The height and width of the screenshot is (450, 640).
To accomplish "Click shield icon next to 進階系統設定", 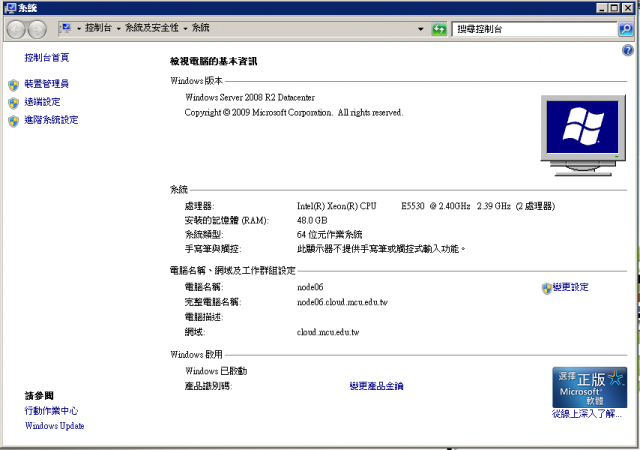I will [x=13, y=121].
